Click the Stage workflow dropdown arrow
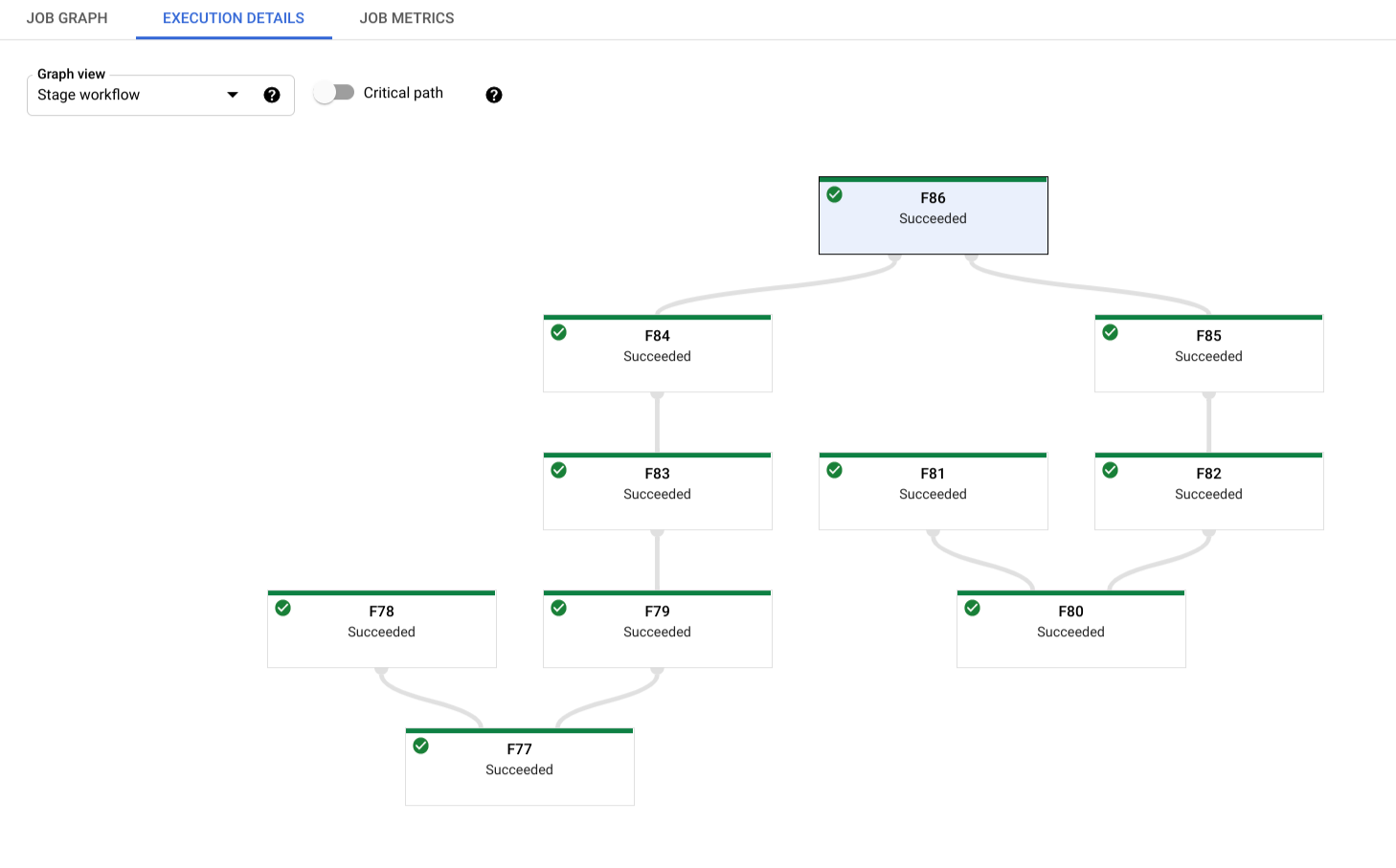Image resolution: width=1396 pixels, height=868 pixels. pyautogui.click(x=232, y=95)
